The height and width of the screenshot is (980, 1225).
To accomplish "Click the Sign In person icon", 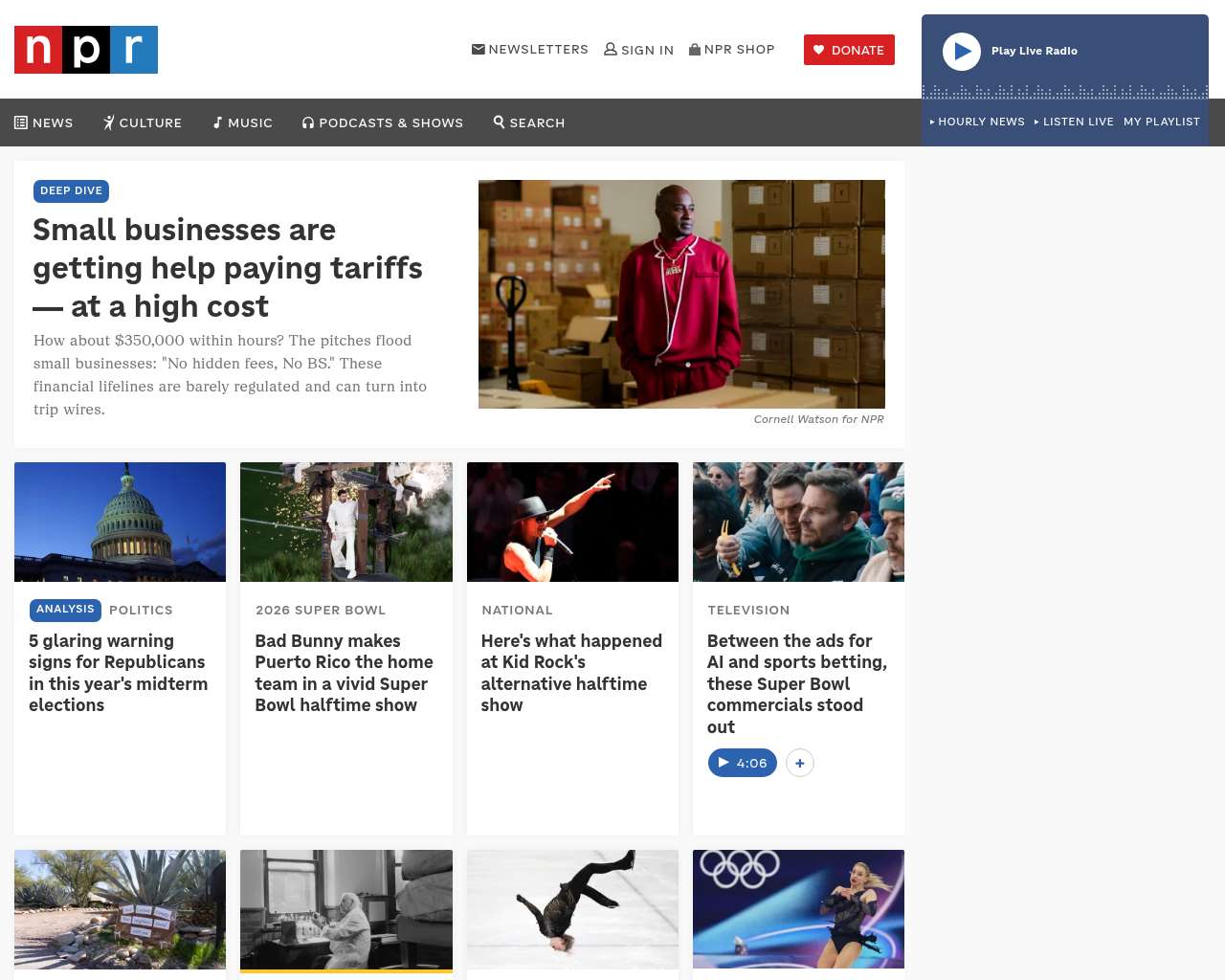I will [611, 49].
